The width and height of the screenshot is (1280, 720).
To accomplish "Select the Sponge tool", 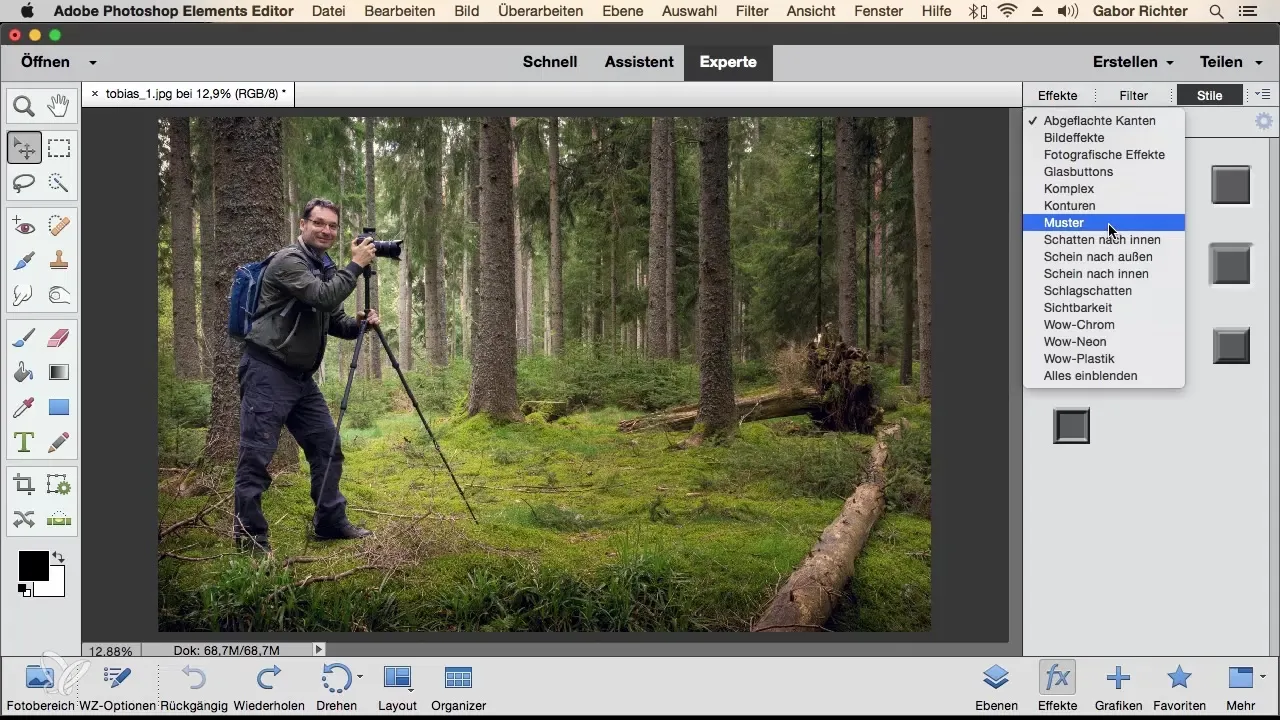I will 59,295.
